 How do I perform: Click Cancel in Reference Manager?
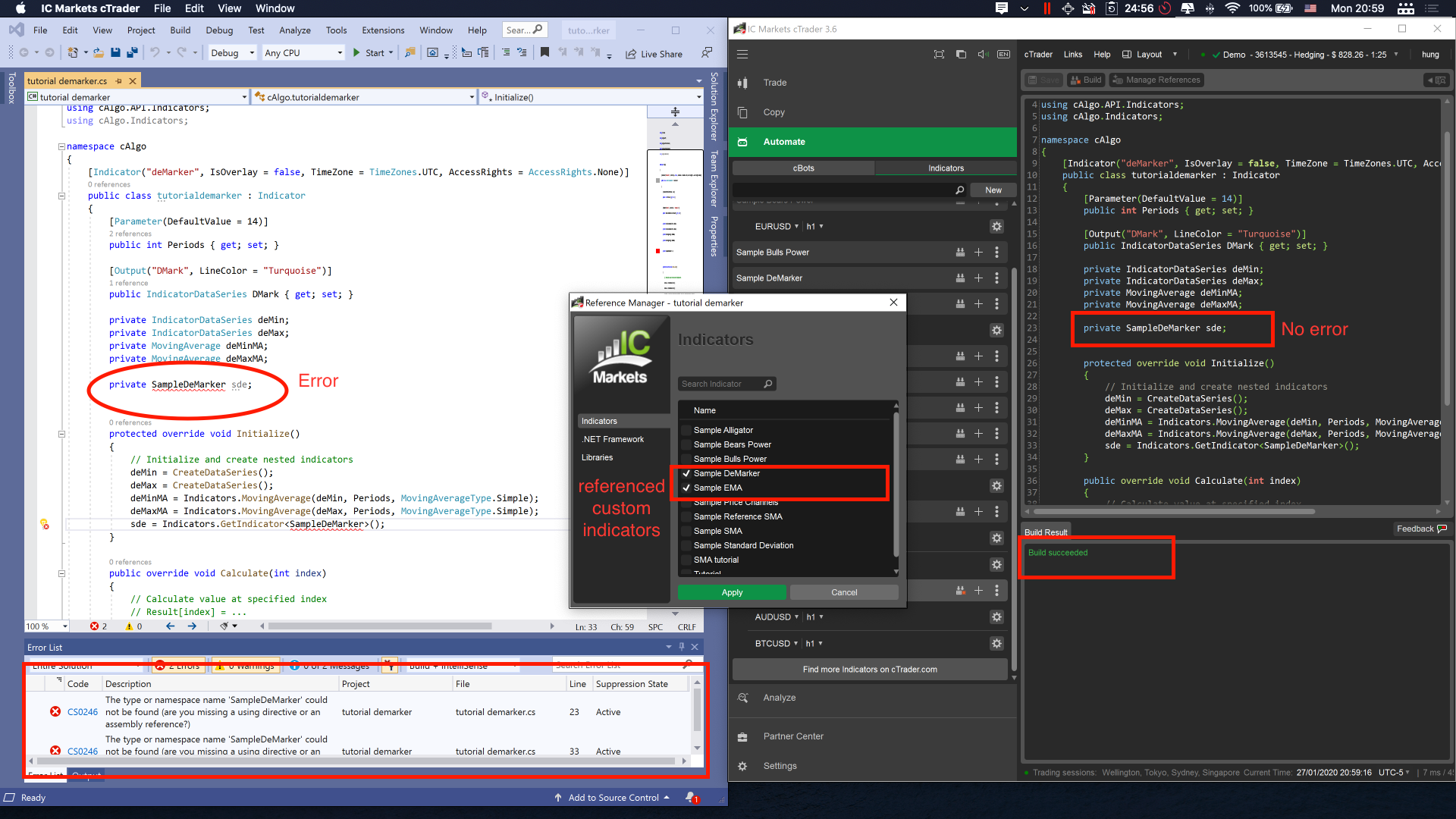pos(844,592)
